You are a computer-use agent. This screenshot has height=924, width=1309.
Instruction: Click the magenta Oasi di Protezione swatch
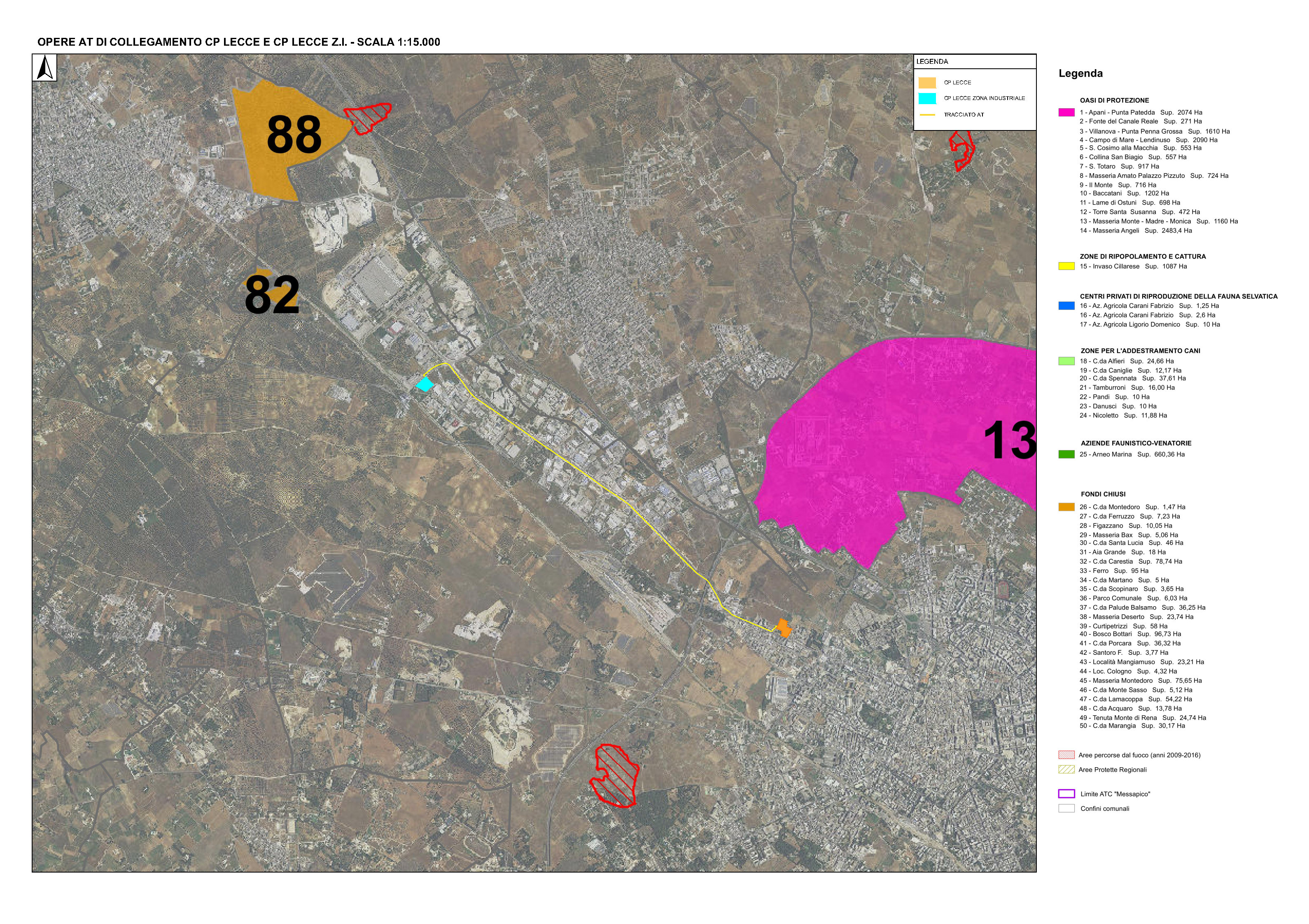[x=1066, y=112]
